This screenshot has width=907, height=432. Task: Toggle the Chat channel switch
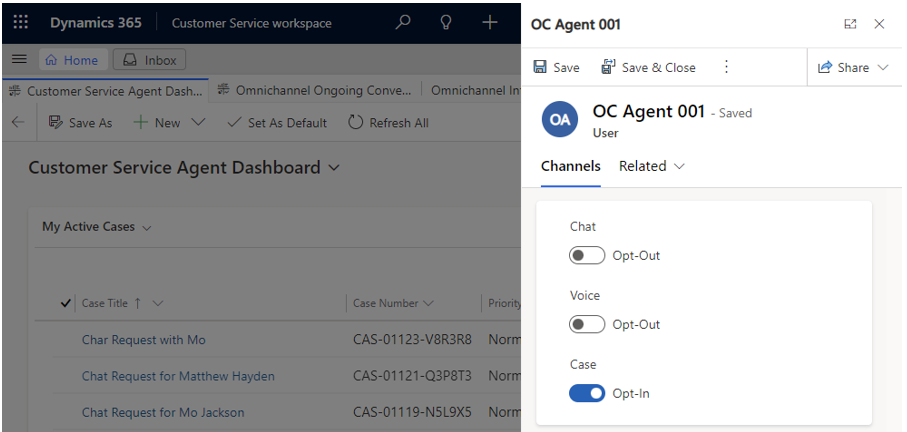tap(587, 255)
